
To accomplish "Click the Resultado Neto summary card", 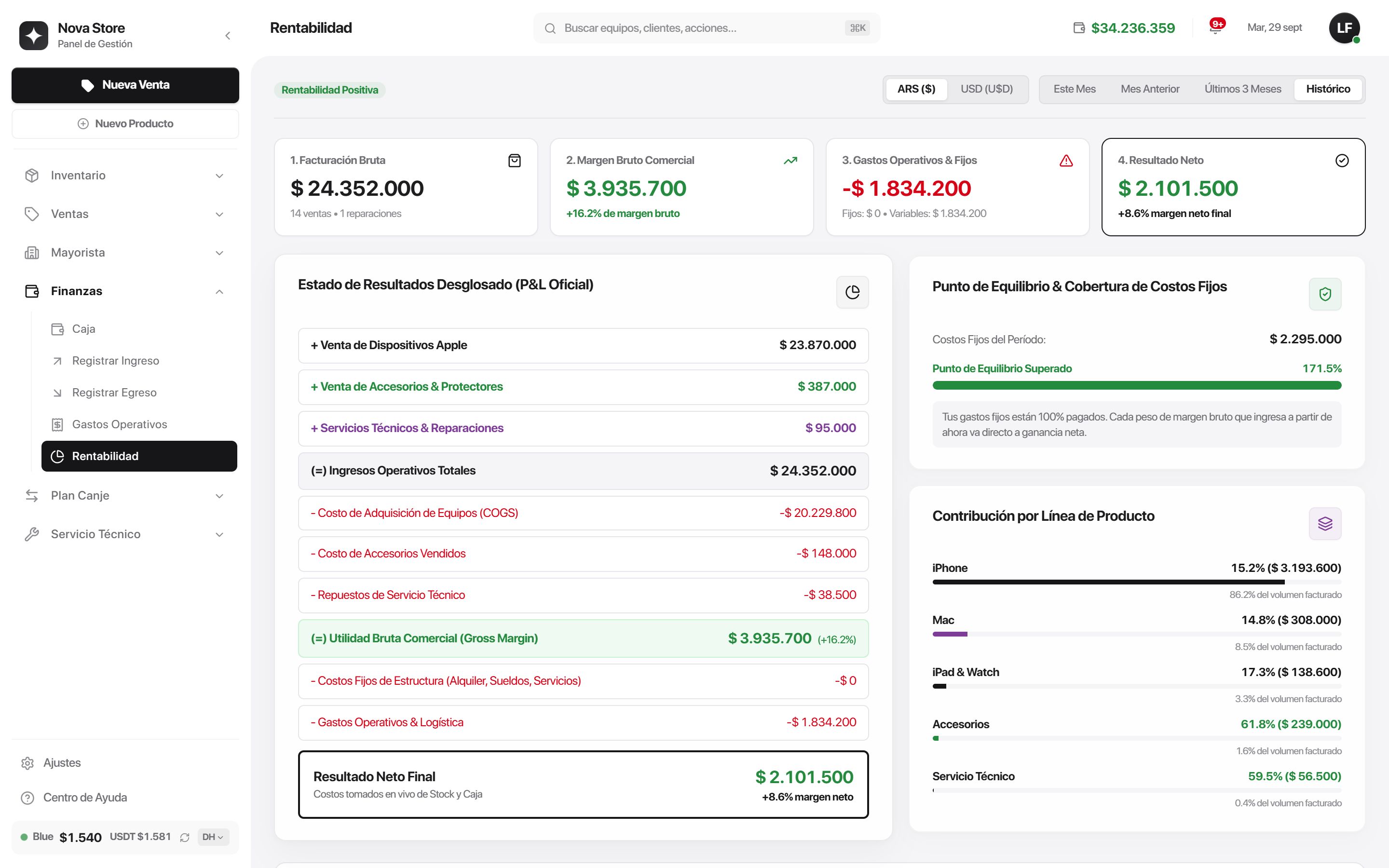I will pyautogui.click(x=1233, y=187).
